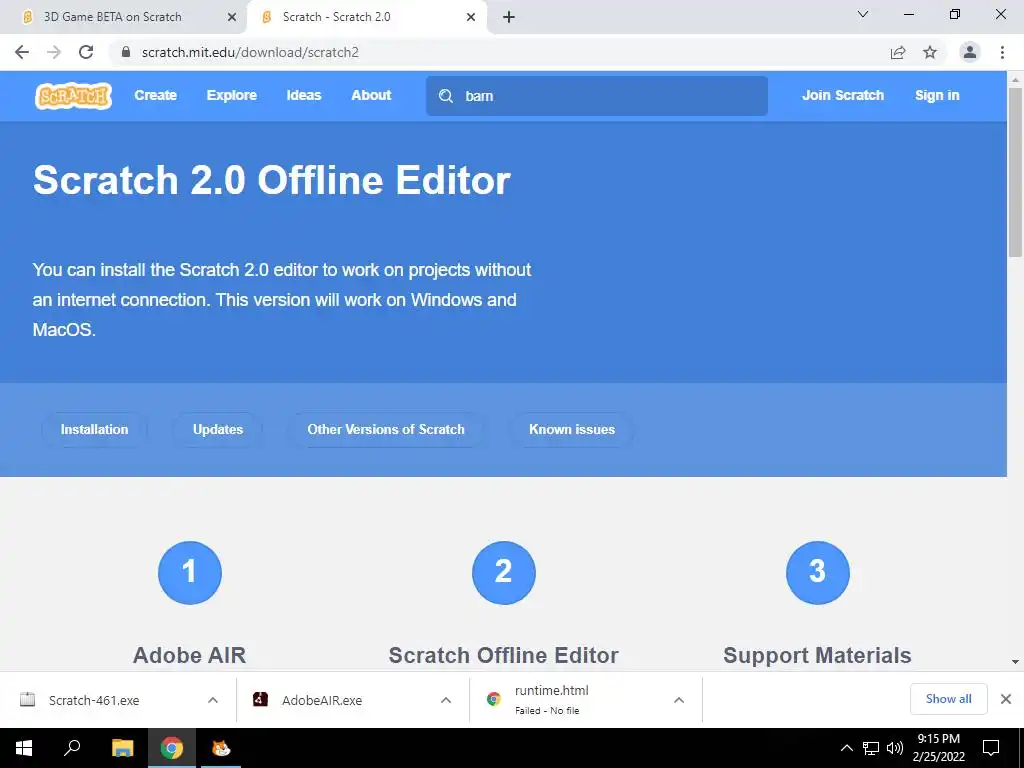Click the address bar URL
1024x768 pixels.
point(250,52)
